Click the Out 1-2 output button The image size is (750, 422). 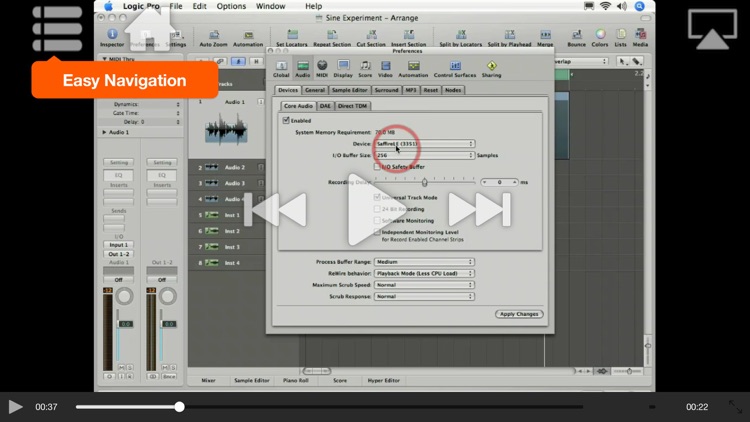point(119,254)
